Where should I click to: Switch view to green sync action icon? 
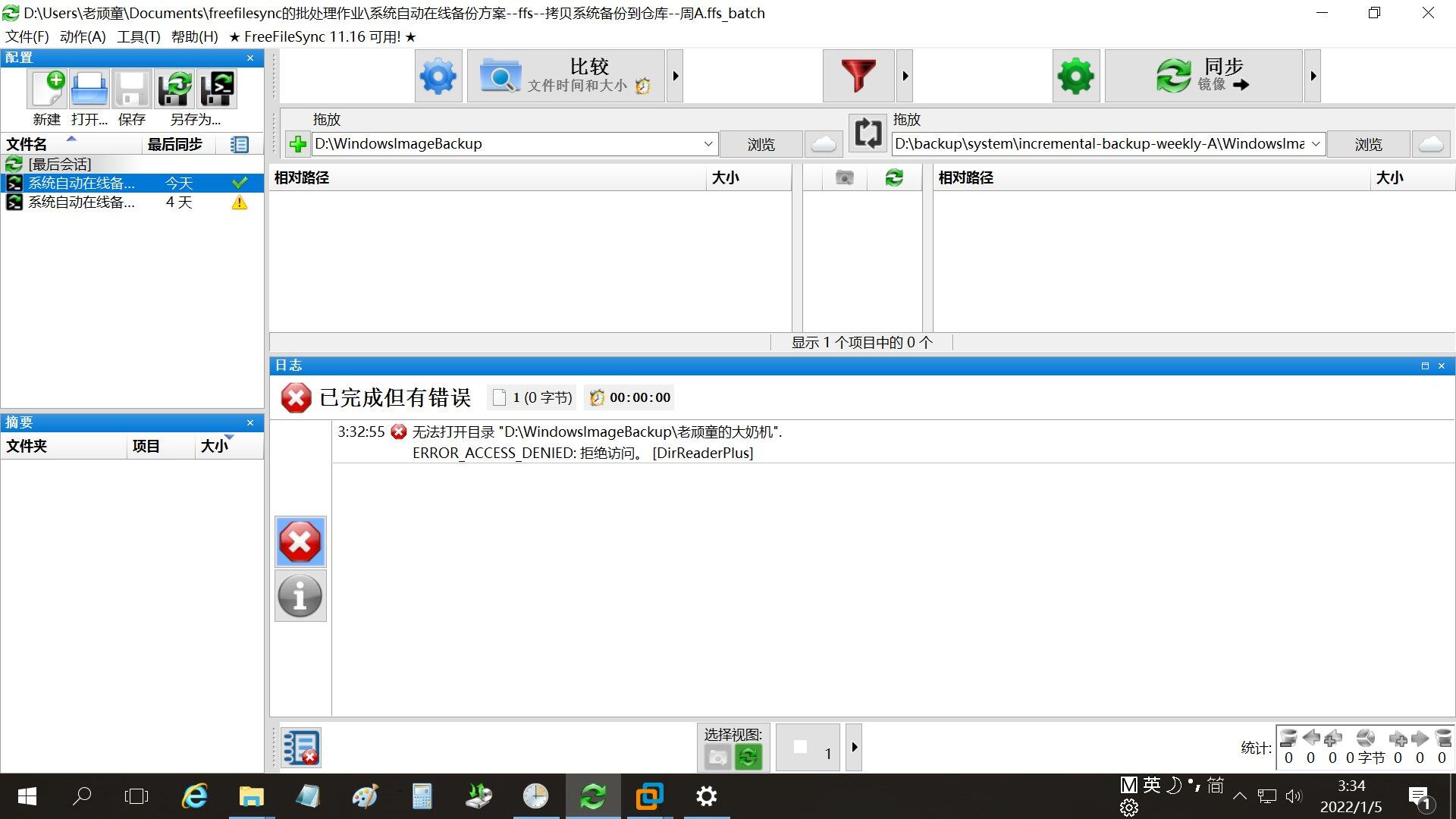click(x=748, y=757)
